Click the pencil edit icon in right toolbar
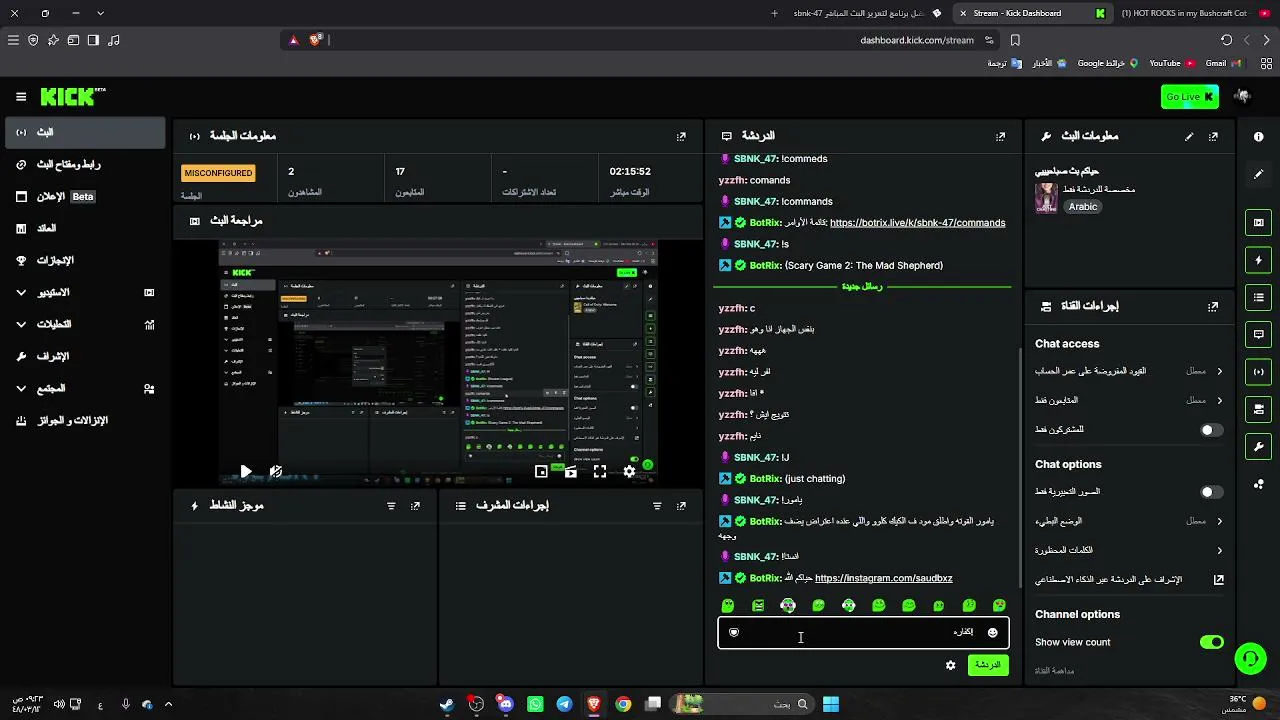Screen dimensions: 1280x720 [x=1258, y=174]
